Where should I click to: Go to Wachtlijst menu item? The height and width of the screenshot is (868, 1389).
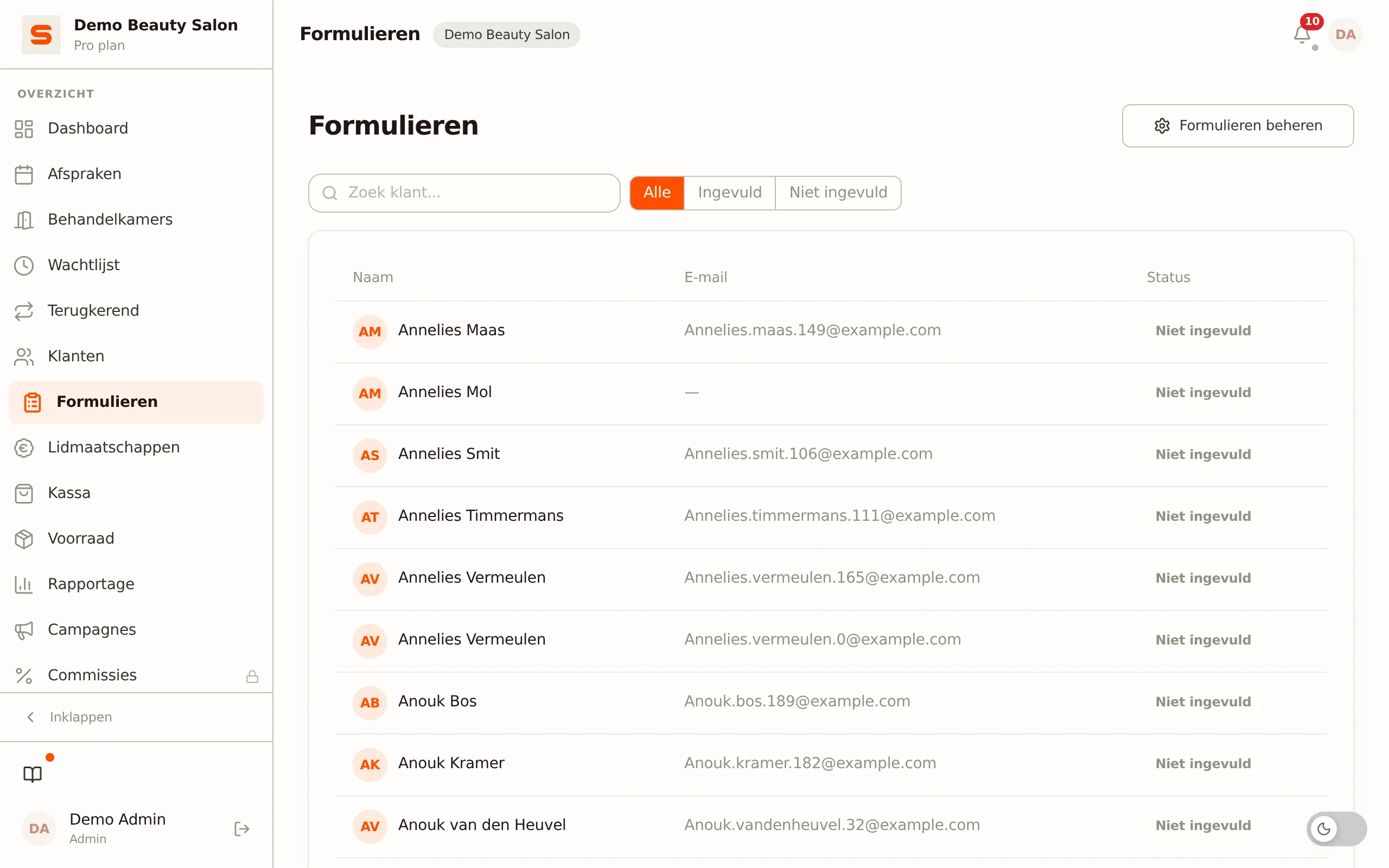point(136,265)
